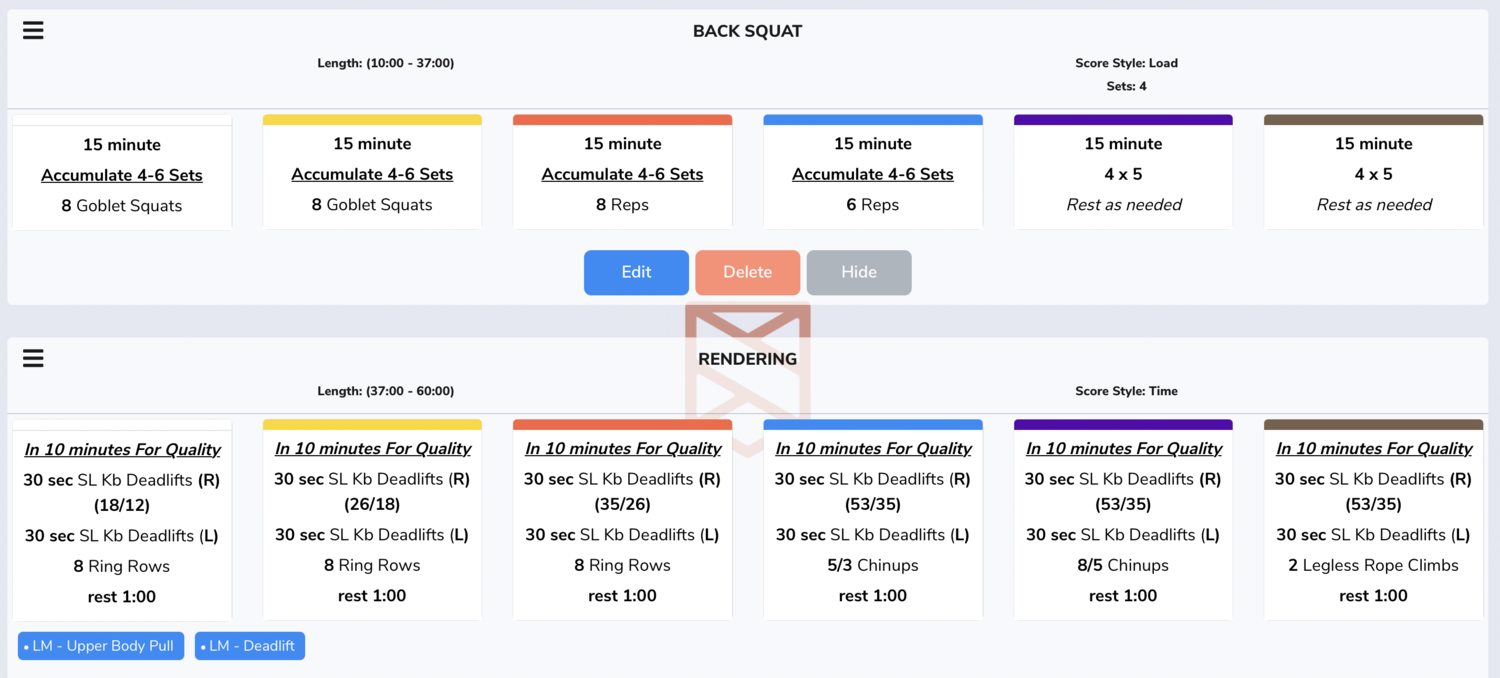Click Accumulate 4-6 Sets in orange card
Image resolution: width=1500 pixels, height=678 pixels.
pyautogui.click(x=622, y=174)
